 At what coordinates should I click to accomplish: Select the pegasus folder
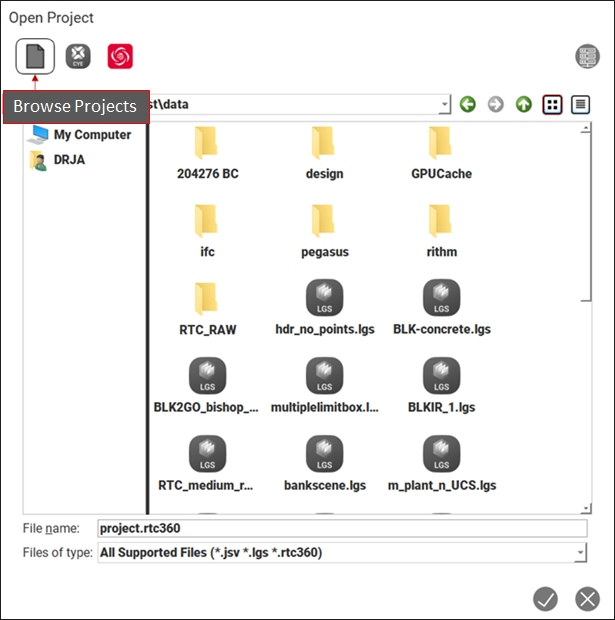click(x=324, y=230)
